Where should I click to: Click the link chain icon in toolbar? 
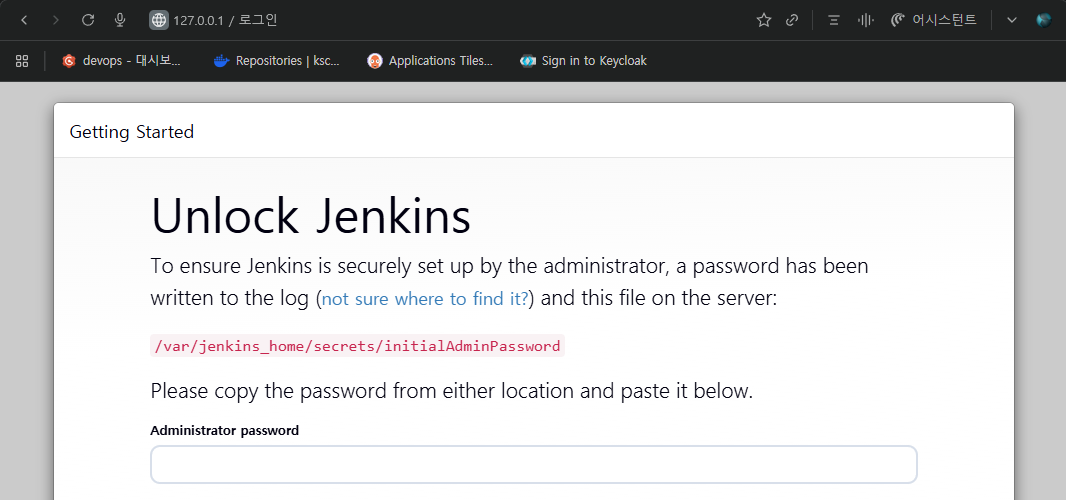point(791,20)
